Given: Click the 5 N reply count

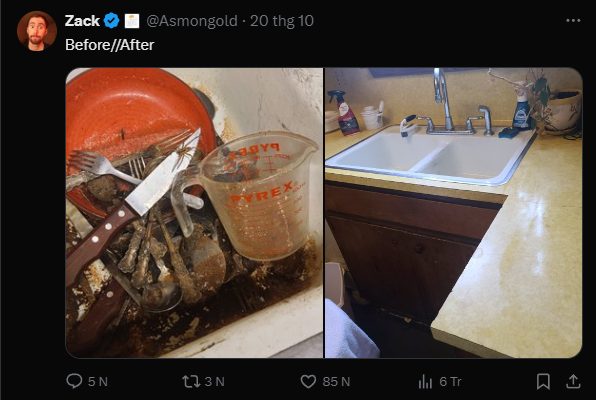Looking at the screenshot, I should click(x=98, y=381).
